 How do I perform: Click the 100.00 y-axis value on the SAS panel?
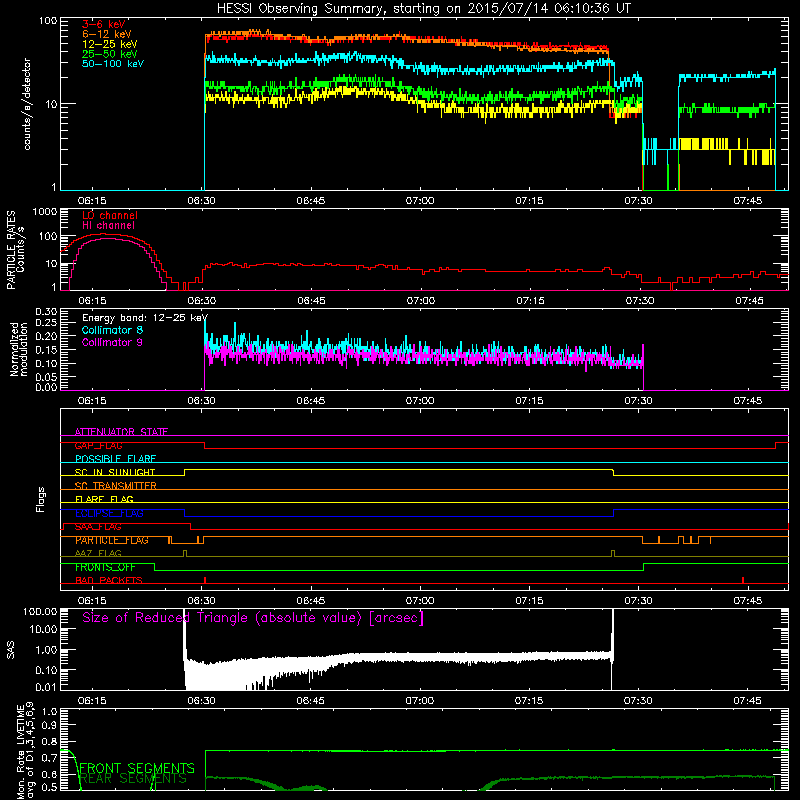[x=40, y=612]
